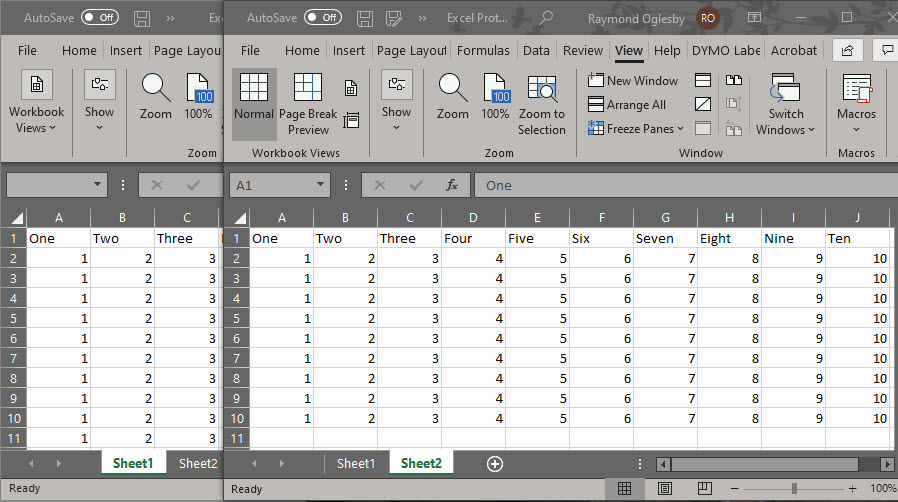This screenshot has height=502, width=898.
Task: Open Switch Windows dropdown
Action: click(x=785, y=105)
